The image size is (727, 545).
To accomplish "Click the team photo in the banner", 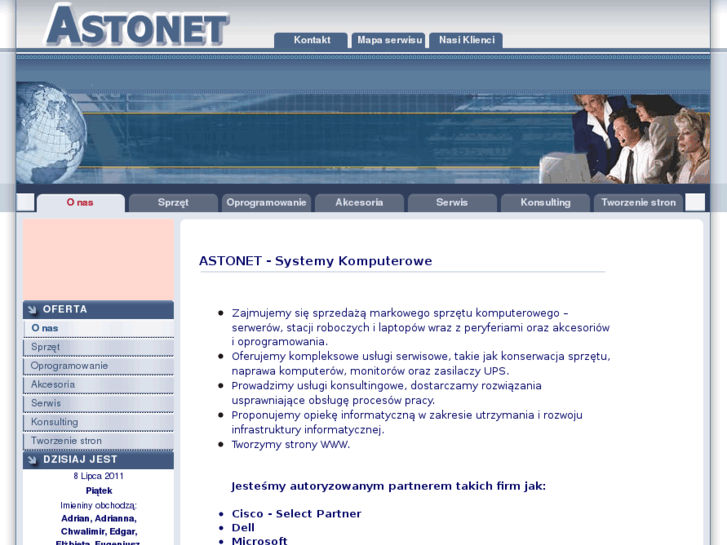I will click(x=625, y=139).
